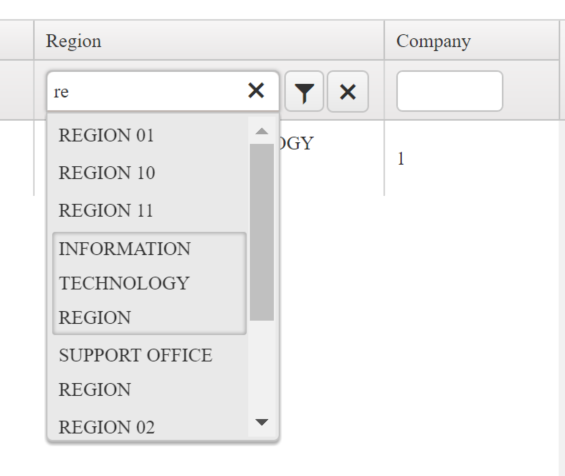
Task: Select INFORMATION TECHNOLOGY REGION option
Action: pos(149,283)
